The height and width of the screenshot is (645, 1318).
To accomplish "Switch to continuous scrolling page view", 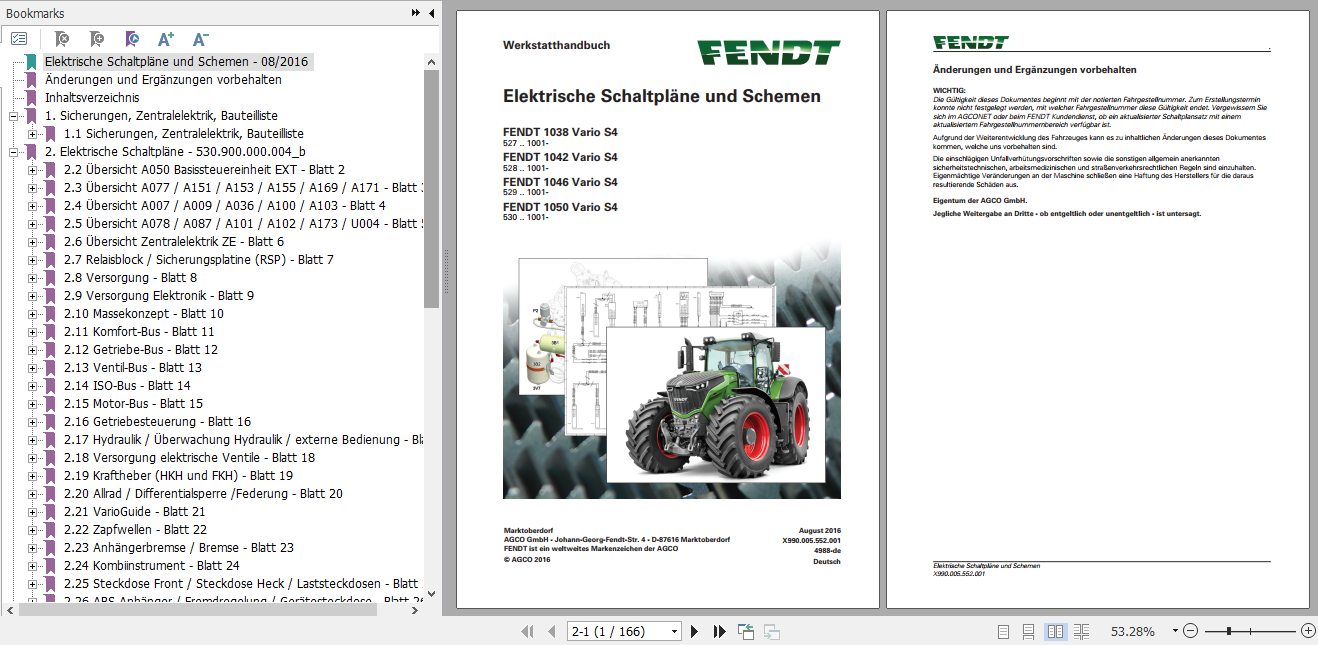I will [x=1029, y=631].
